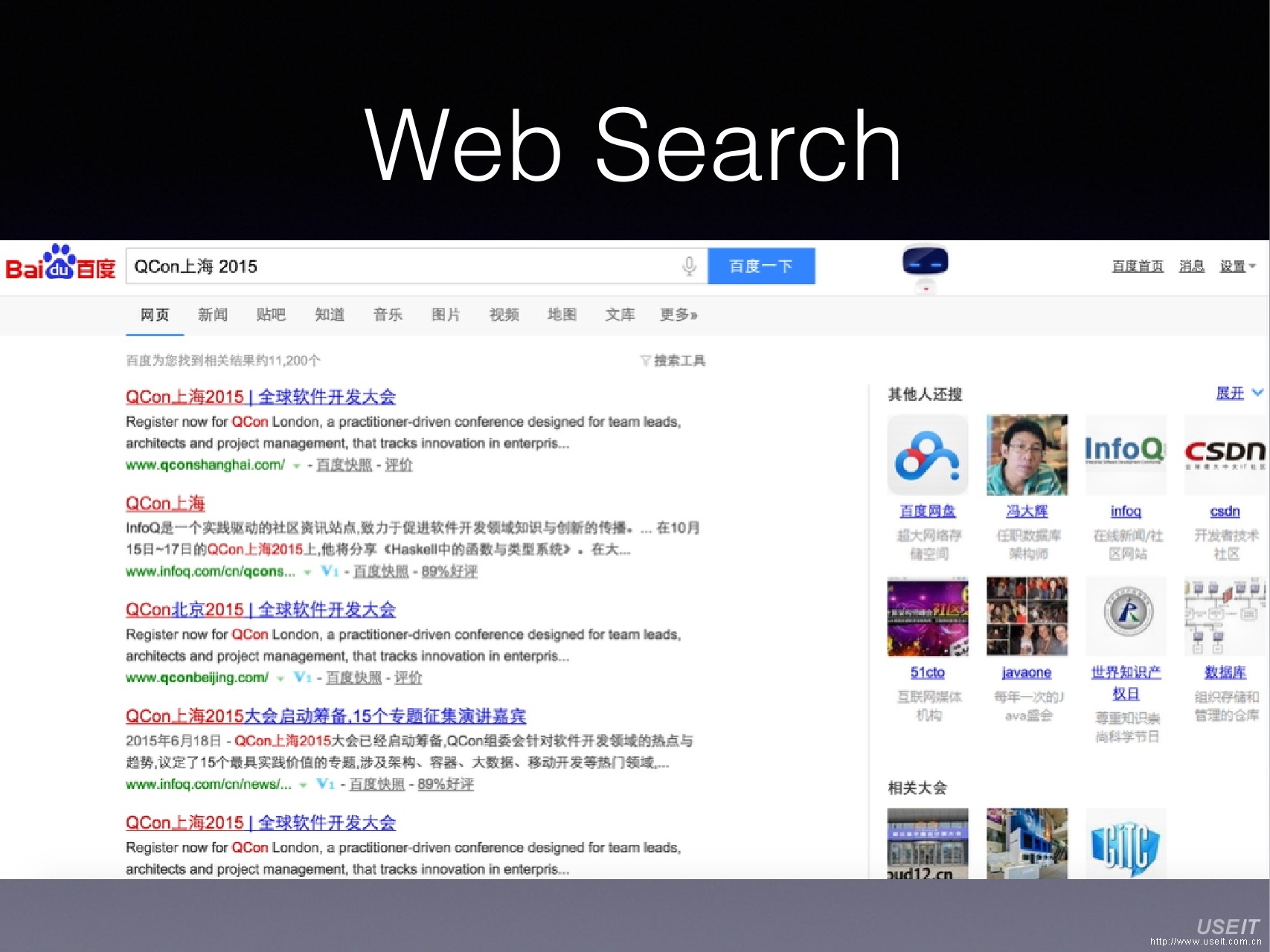Click the 百度网盘 text link
This screenshot has height=952, width=1270.
[928, 511]
